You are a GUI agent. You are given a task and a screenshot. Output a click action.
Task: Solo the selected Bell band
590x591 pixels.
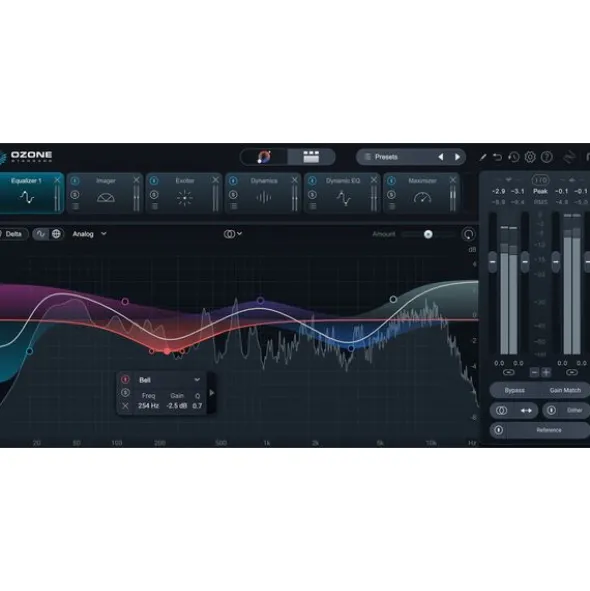(125, 393)
